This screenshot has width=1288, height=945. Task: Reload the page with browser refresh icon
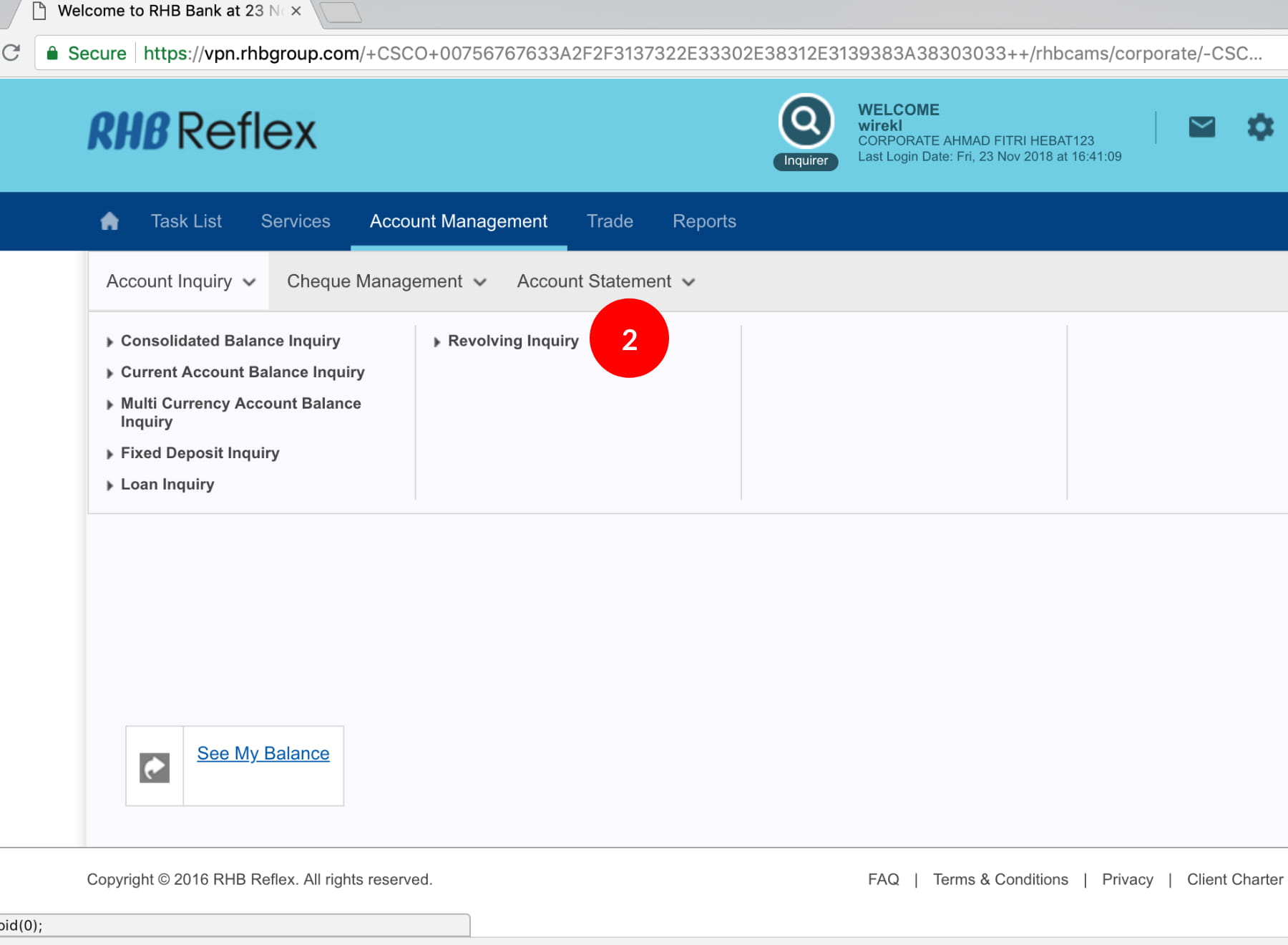pyautogui.click(x=11, y=53)
